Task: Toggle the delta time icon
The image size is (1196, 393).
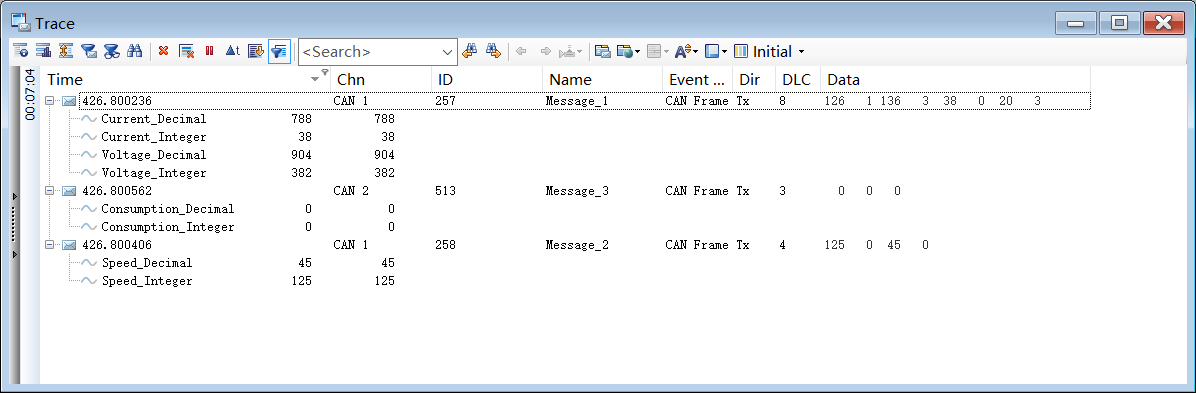Action: tap(232, 51)
